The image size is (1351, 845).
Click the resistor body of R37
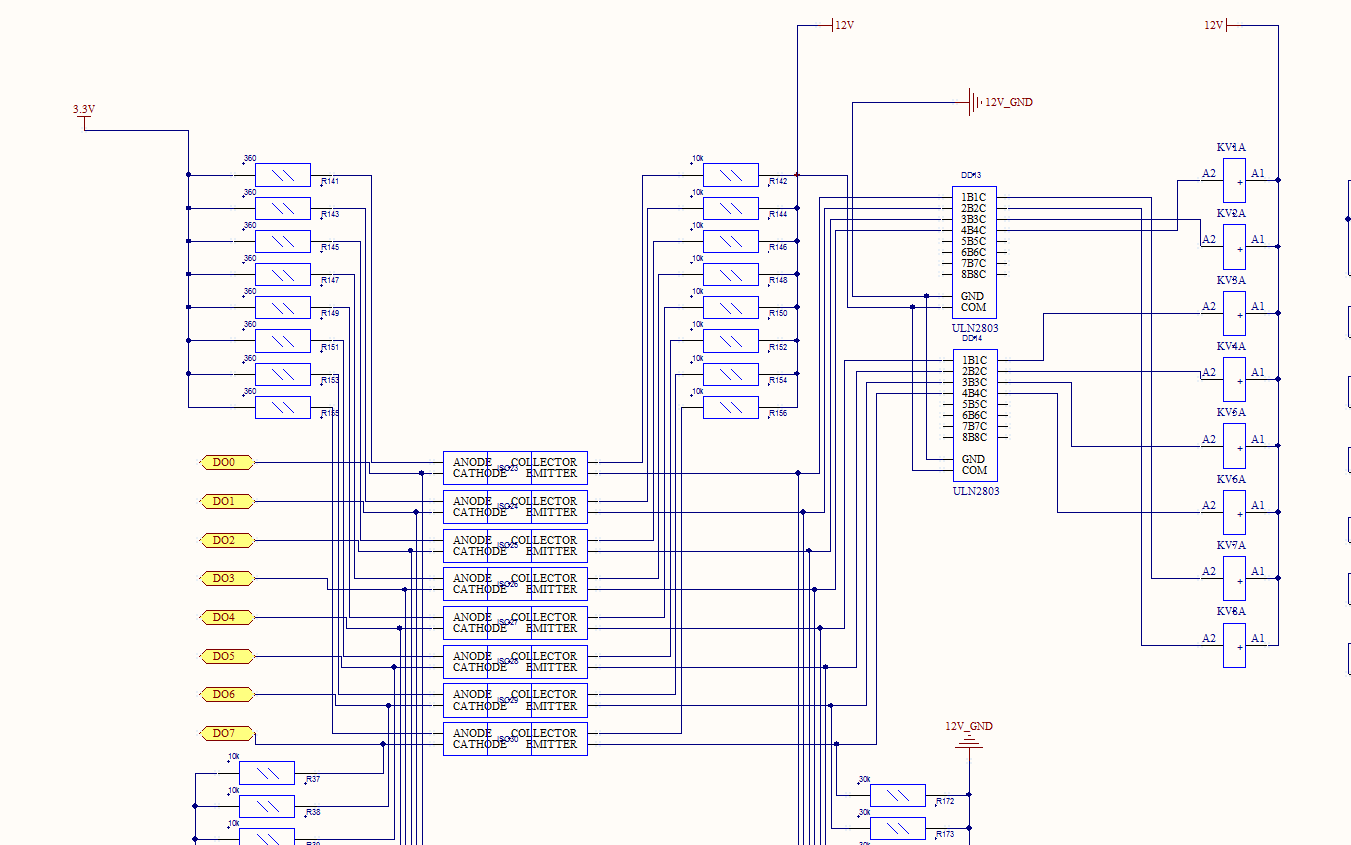pyautogui.click(x=267, y=773)
